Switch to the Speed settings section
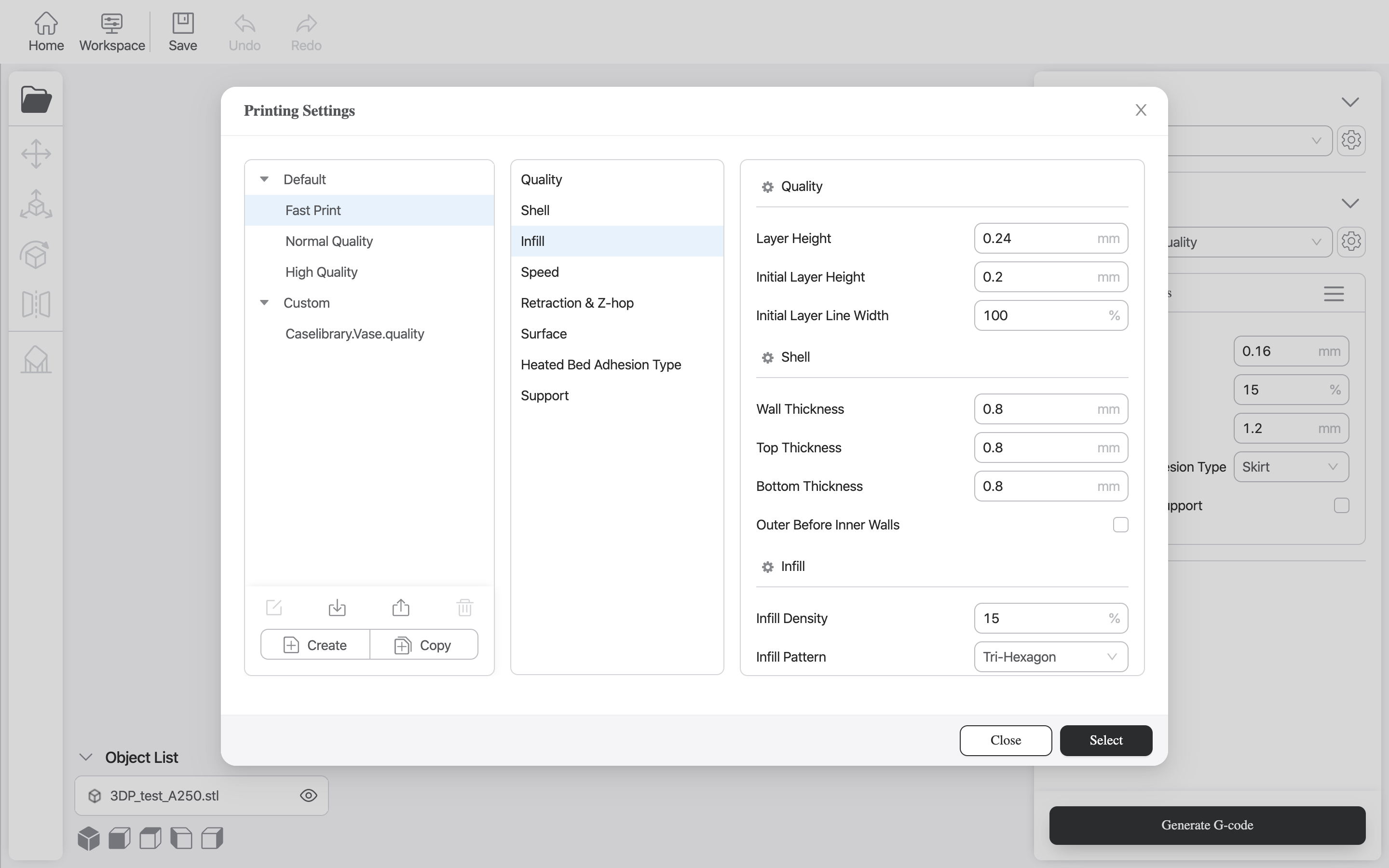 coord(539,271)
